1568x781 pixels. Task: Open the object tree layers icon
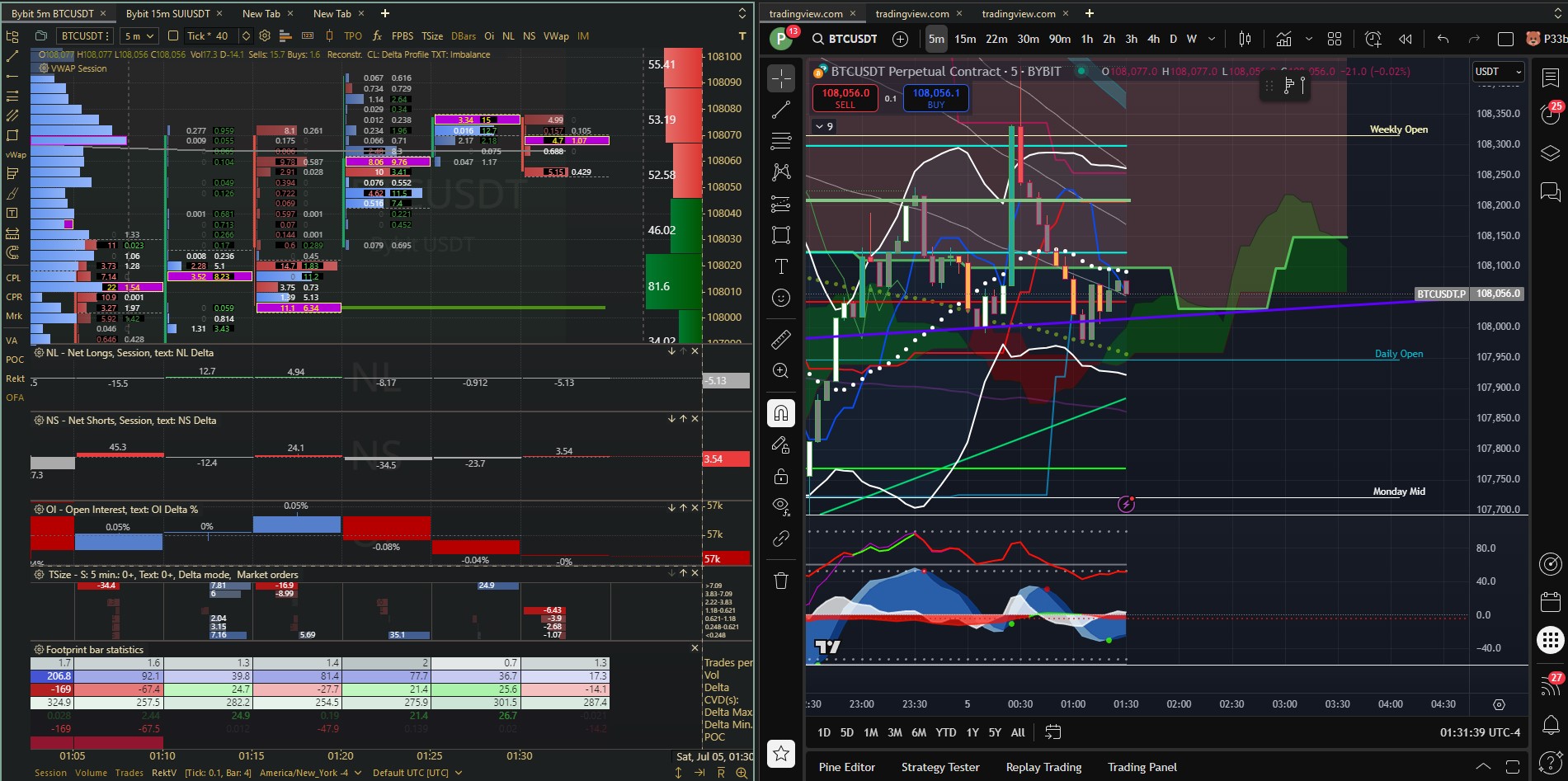point(1551,153)
